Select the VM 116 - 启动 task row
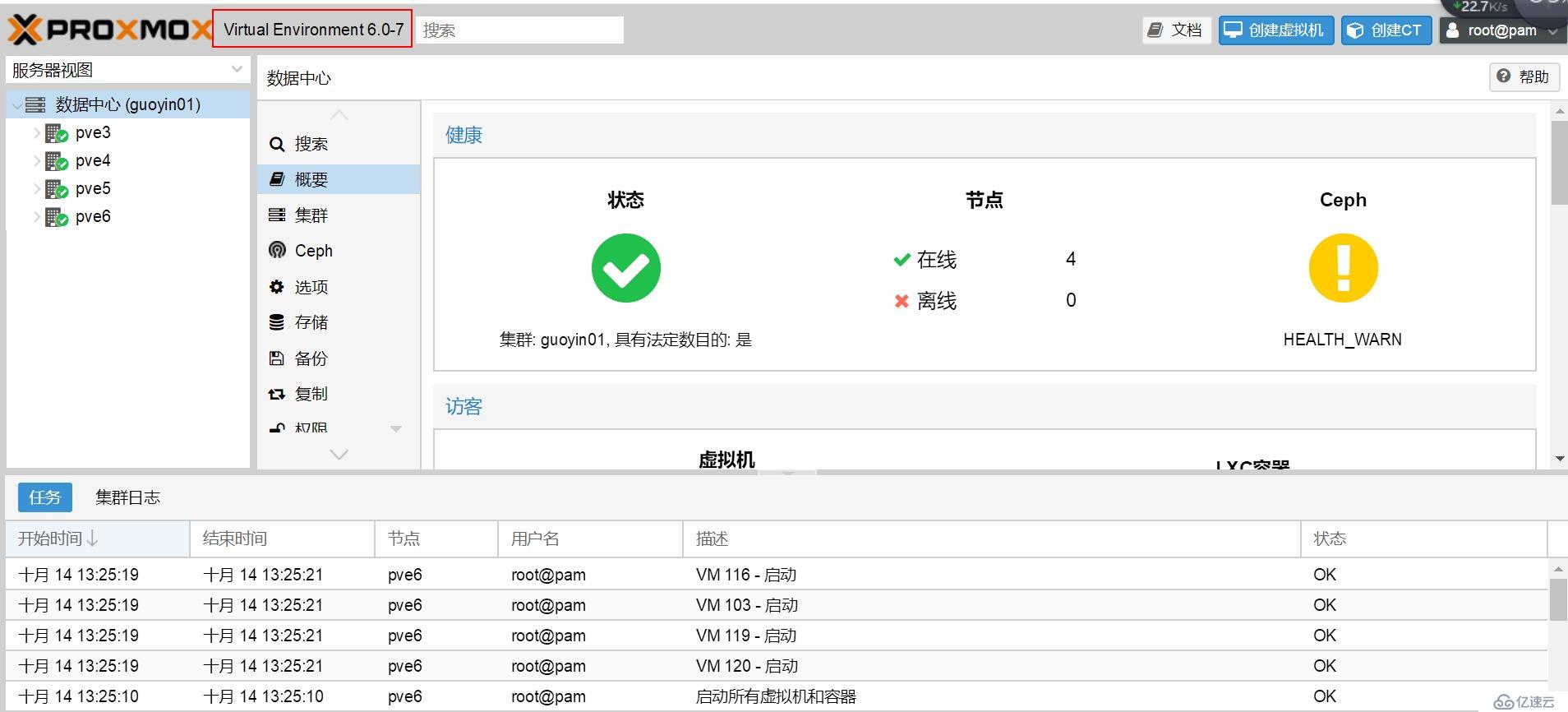 point(776,575)
